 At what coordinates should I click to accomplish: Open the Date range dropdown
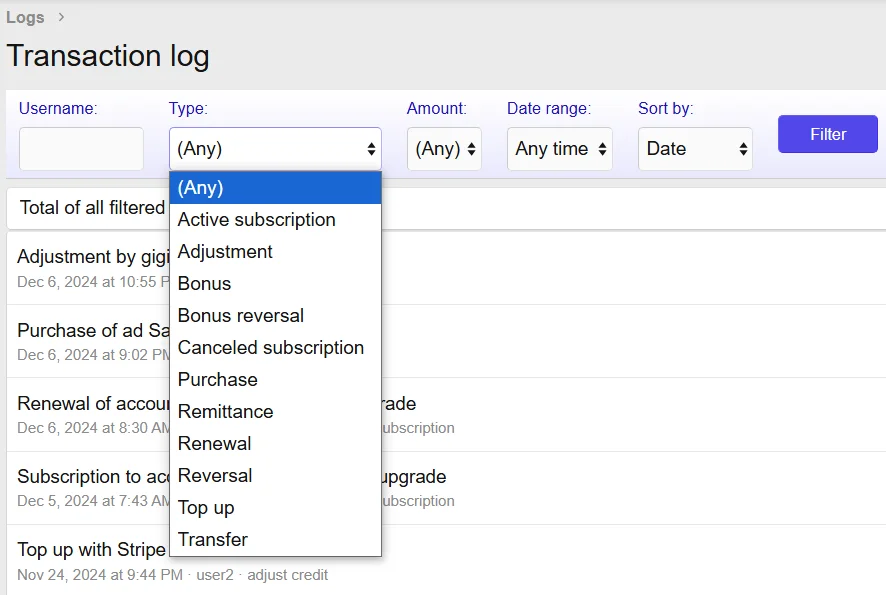[559, 149]
